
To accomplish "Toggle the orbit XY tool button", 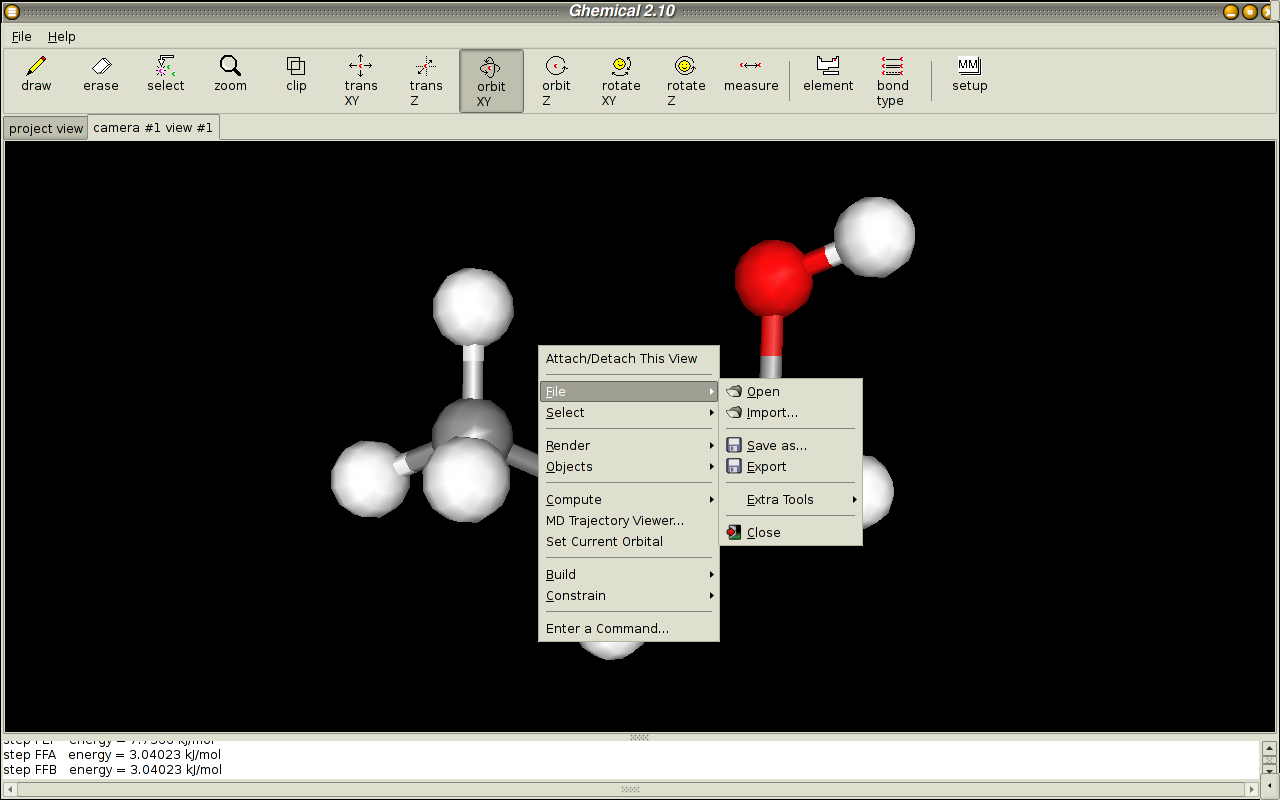I will click(x=491, y=81).
